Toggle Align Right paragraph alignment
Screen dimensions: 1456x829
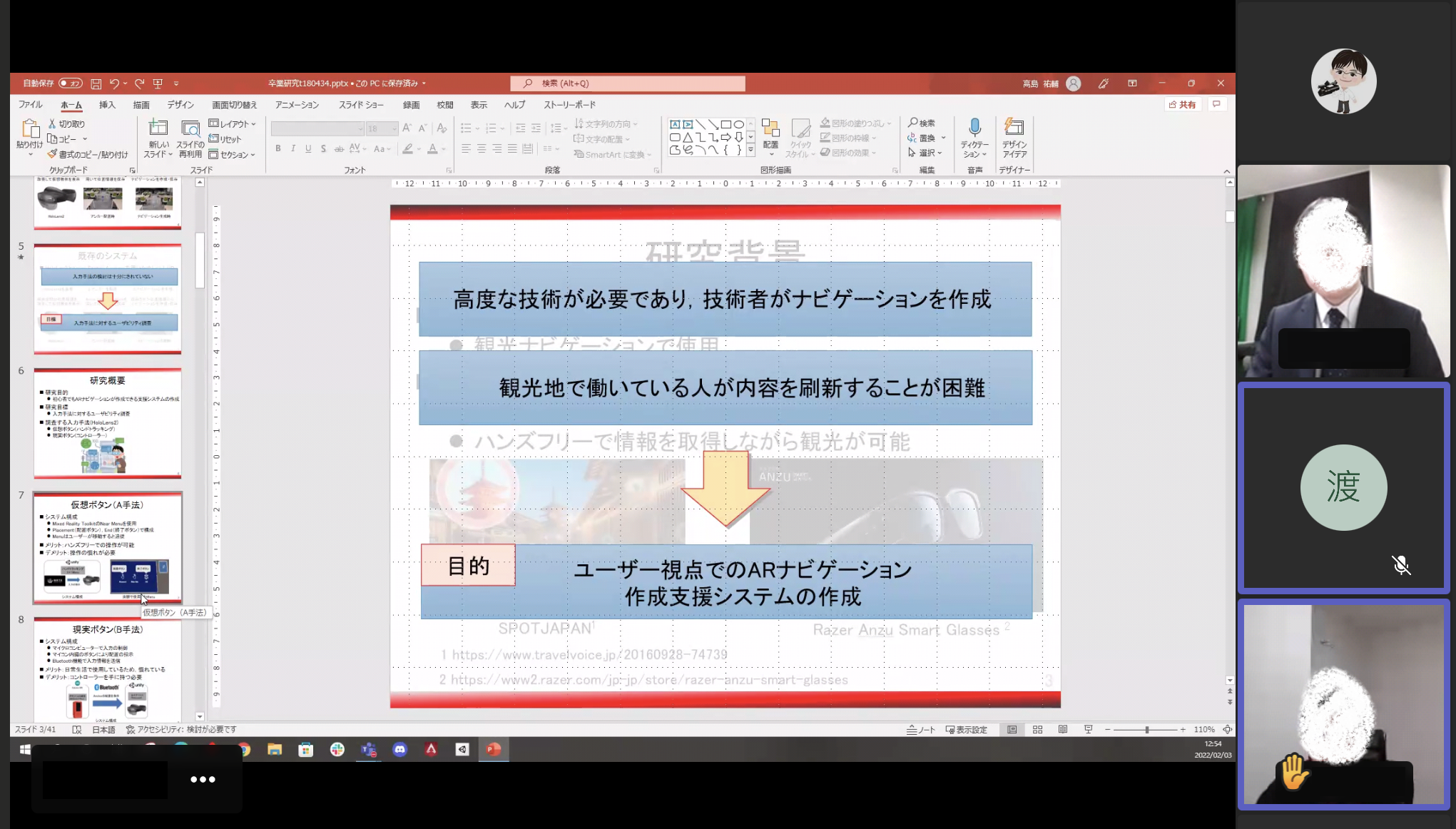pos(497,148)
